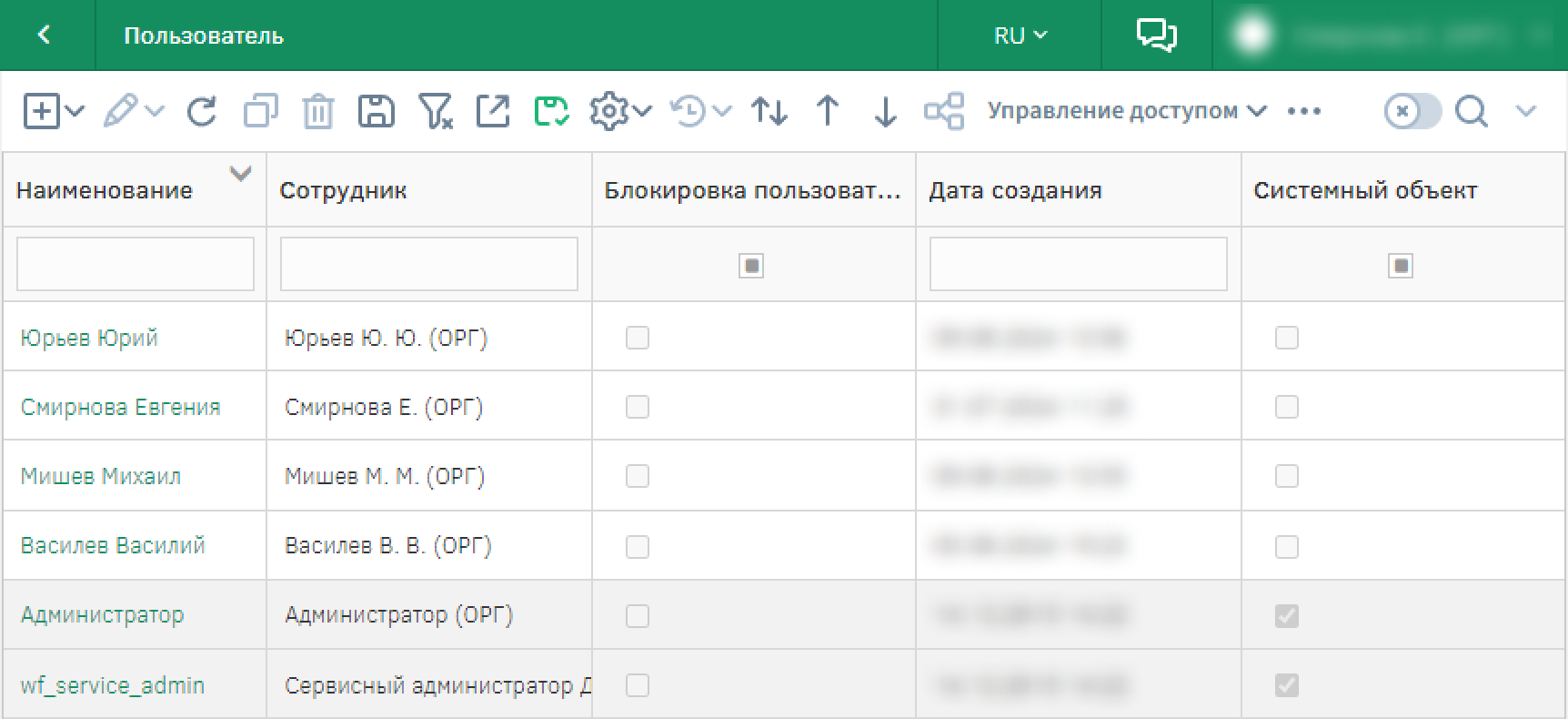Open the three dots more menu
The height and width of the screenshot is (719, 1568).
pyautogui.click(x=1303, y=111)
